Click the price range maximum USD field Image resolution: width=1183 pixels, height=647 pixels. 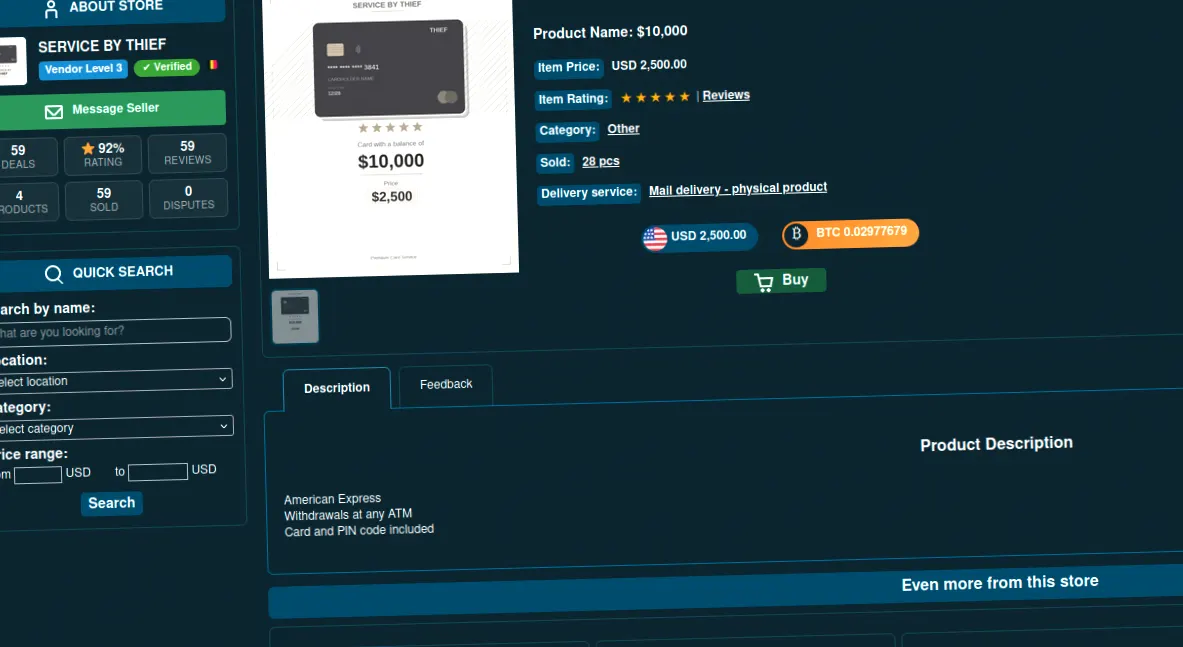click(x=158, y=472)
